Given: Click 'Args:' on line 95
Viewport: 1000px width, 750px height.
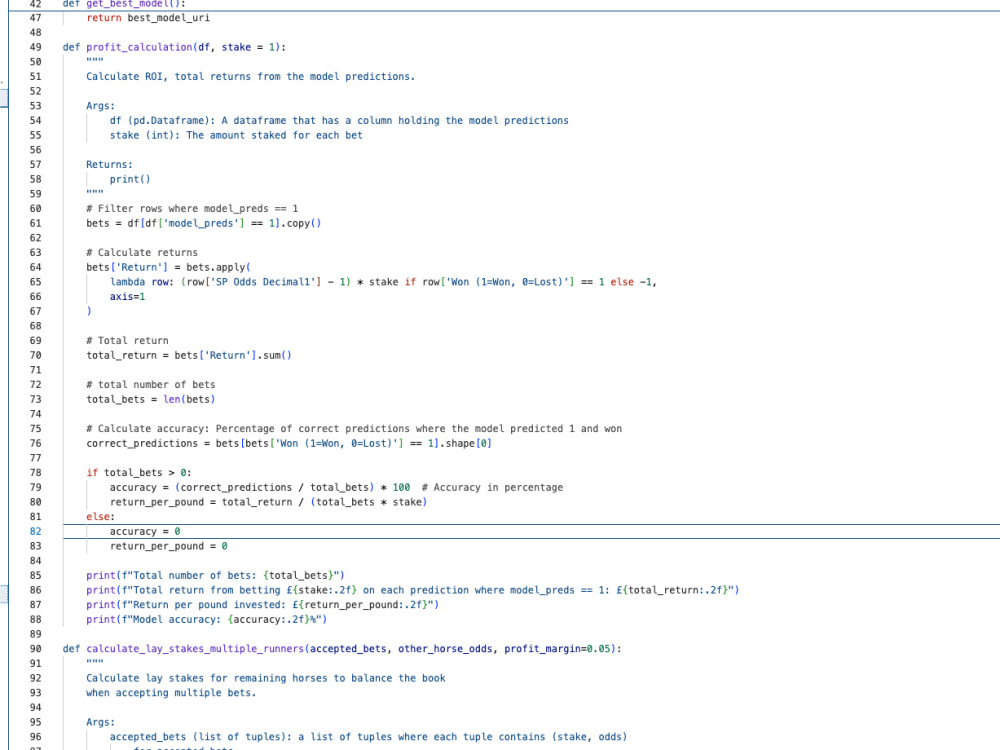Looking at the screenshot, I should tap(101, 722).
